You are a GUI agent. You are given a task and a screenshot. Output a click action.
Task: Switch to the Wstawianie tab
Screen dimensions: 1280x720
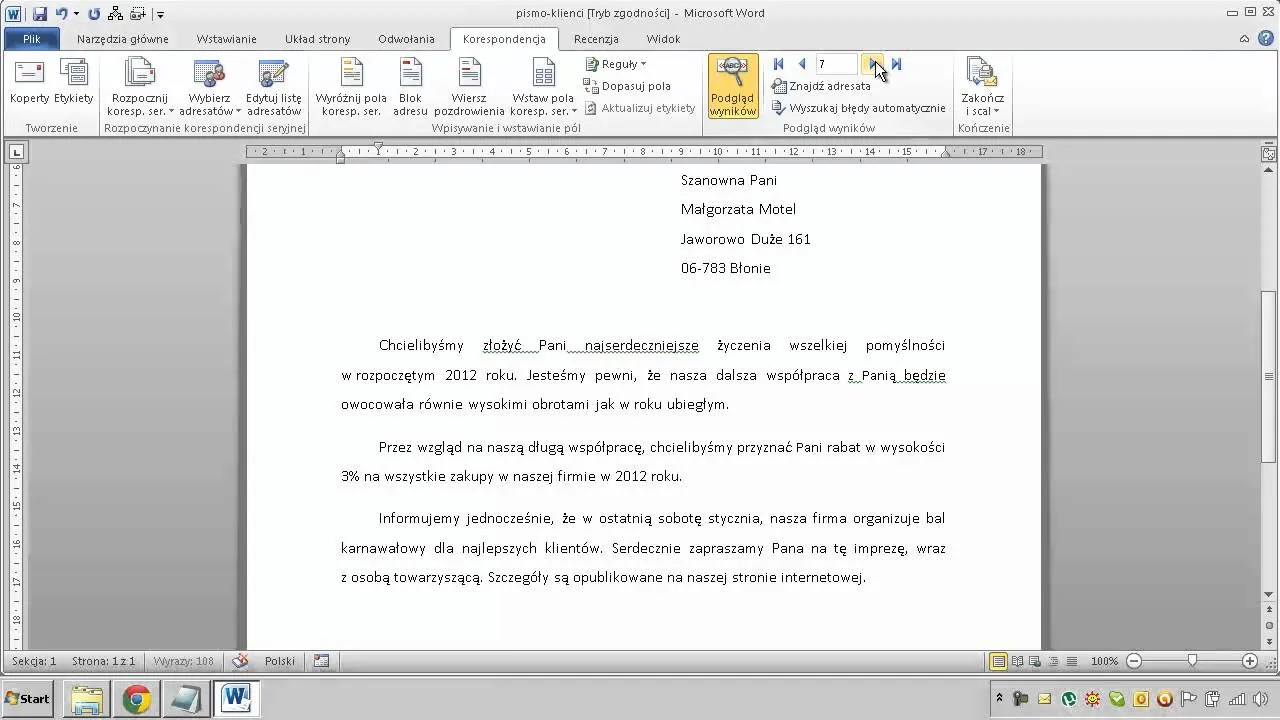click(226, 39)
